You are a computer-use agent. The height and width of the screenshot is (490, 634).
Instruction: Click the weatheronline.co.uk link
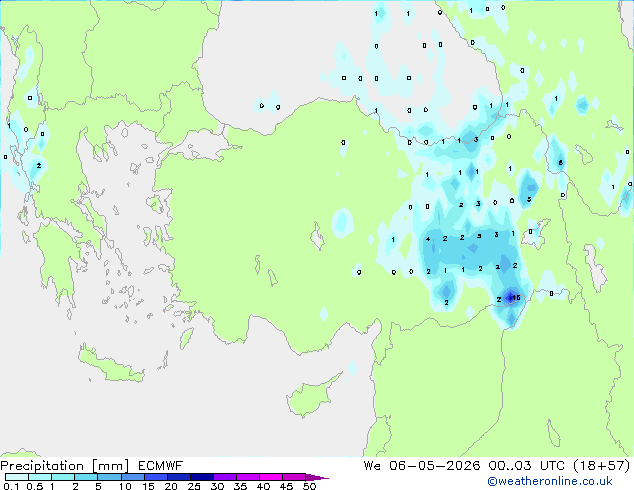(x=550, y=481)
